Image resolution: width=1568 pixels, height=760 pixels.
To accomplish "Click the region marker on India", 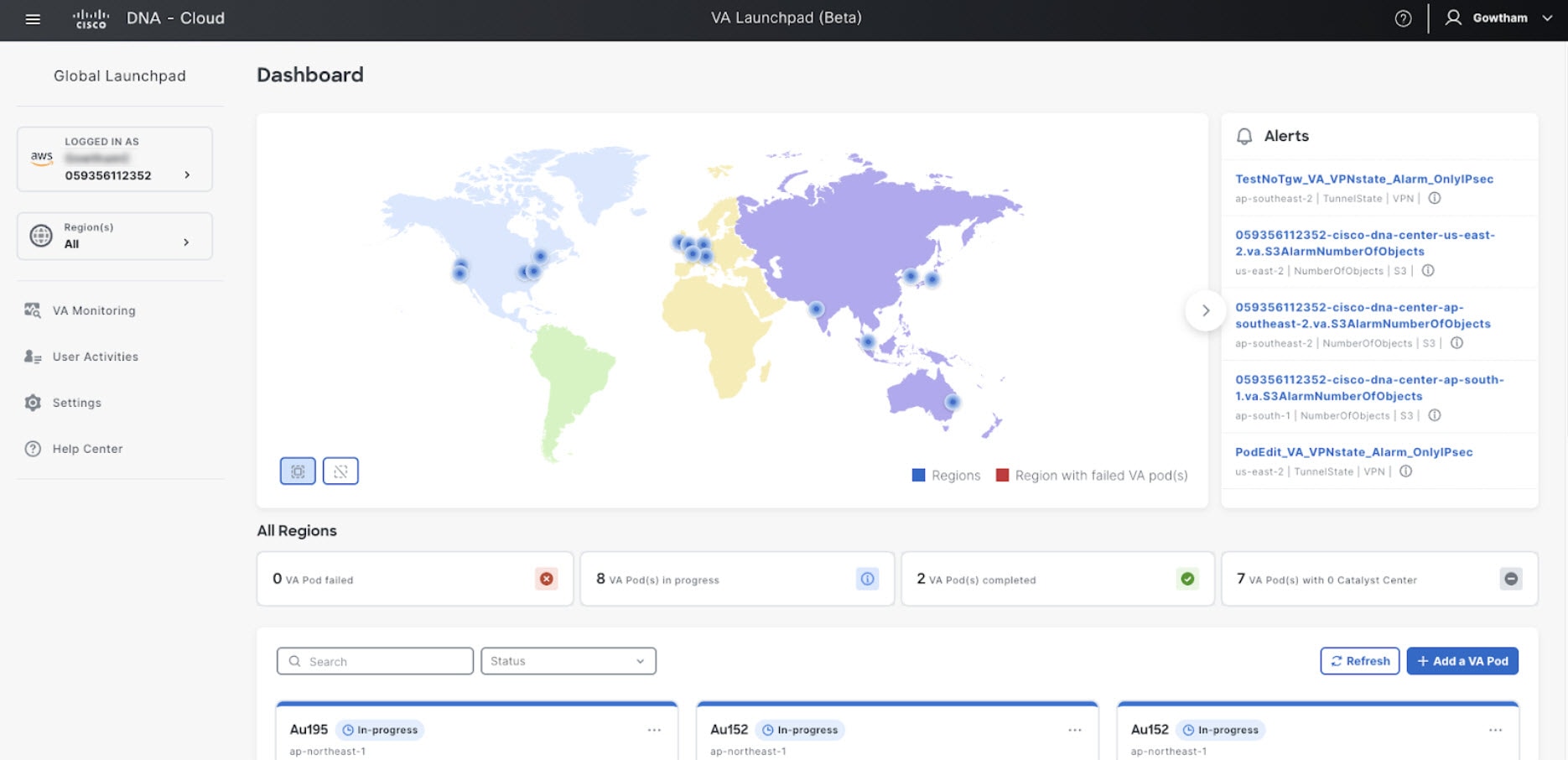I will [x=816, y=310].
